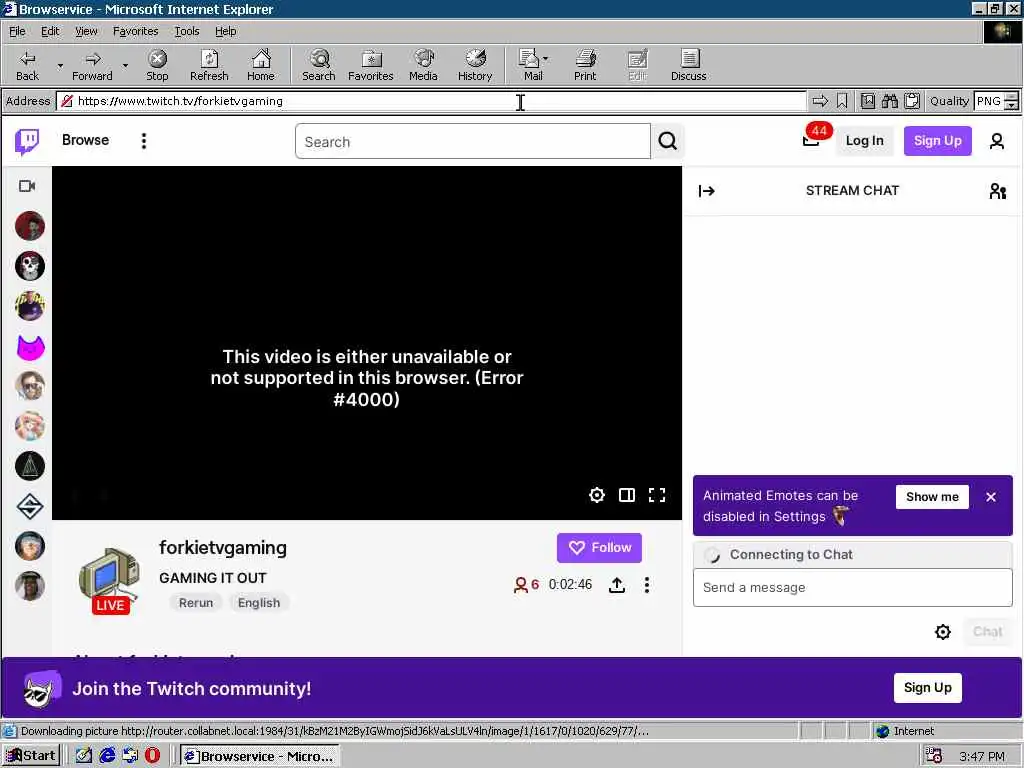Click the Back toolbar button
Viewport: 1024px width, 768px height.
coord(27,65)
